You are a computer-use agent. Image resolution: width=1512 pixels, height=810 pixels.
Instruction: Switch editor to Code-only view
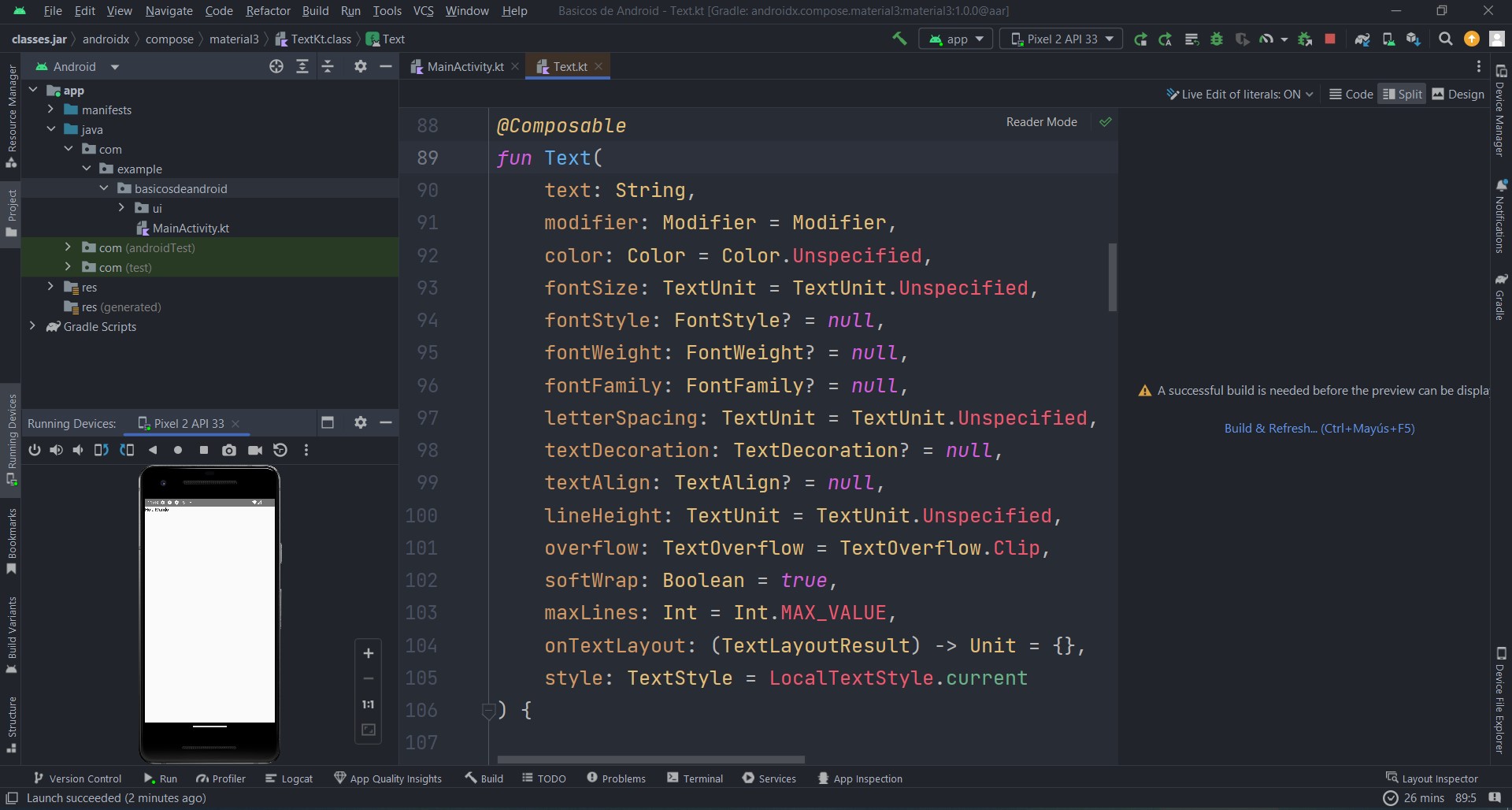point(1351,95)
